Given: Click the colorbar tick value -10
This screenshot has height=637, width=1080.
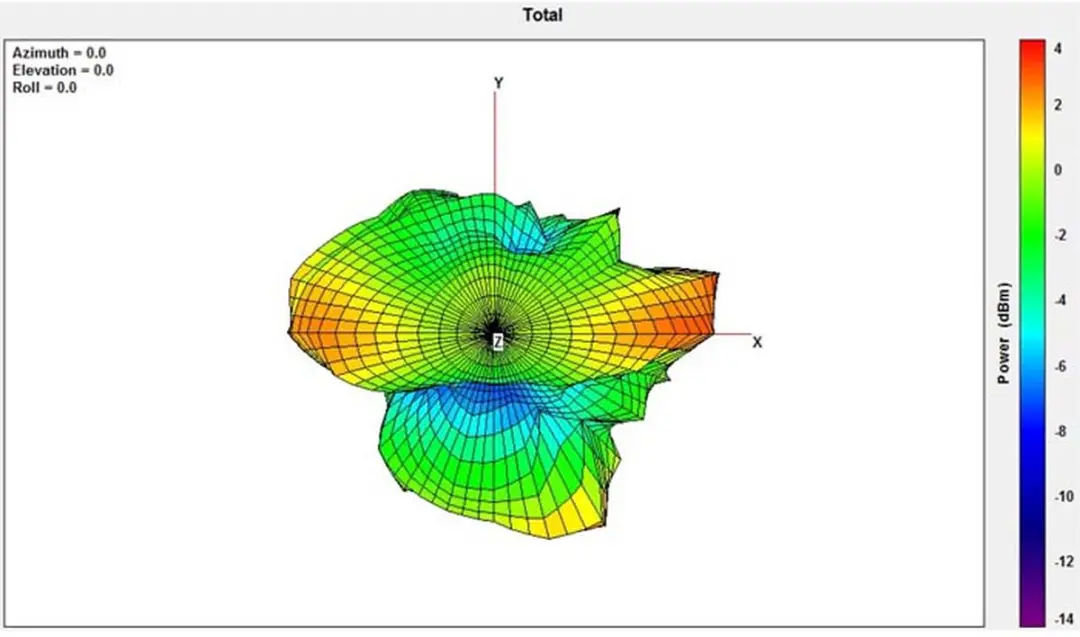Looking at the screenshot, I should pos(1064,497).
